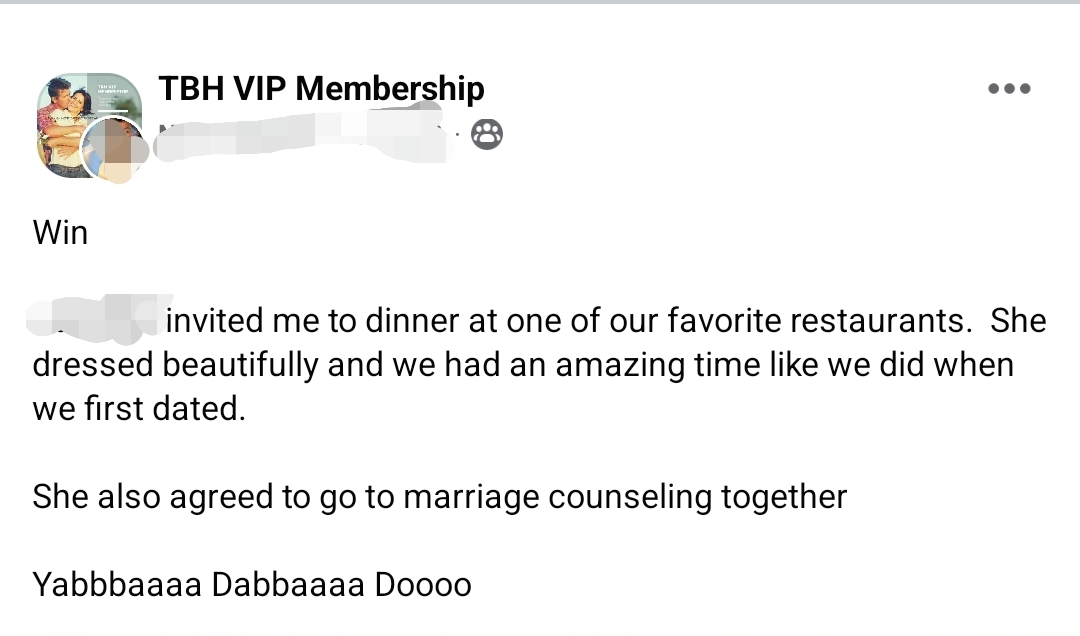The image size is (1080, 636).
Task: Click the group members audience icon
Action: pos(486,134)
